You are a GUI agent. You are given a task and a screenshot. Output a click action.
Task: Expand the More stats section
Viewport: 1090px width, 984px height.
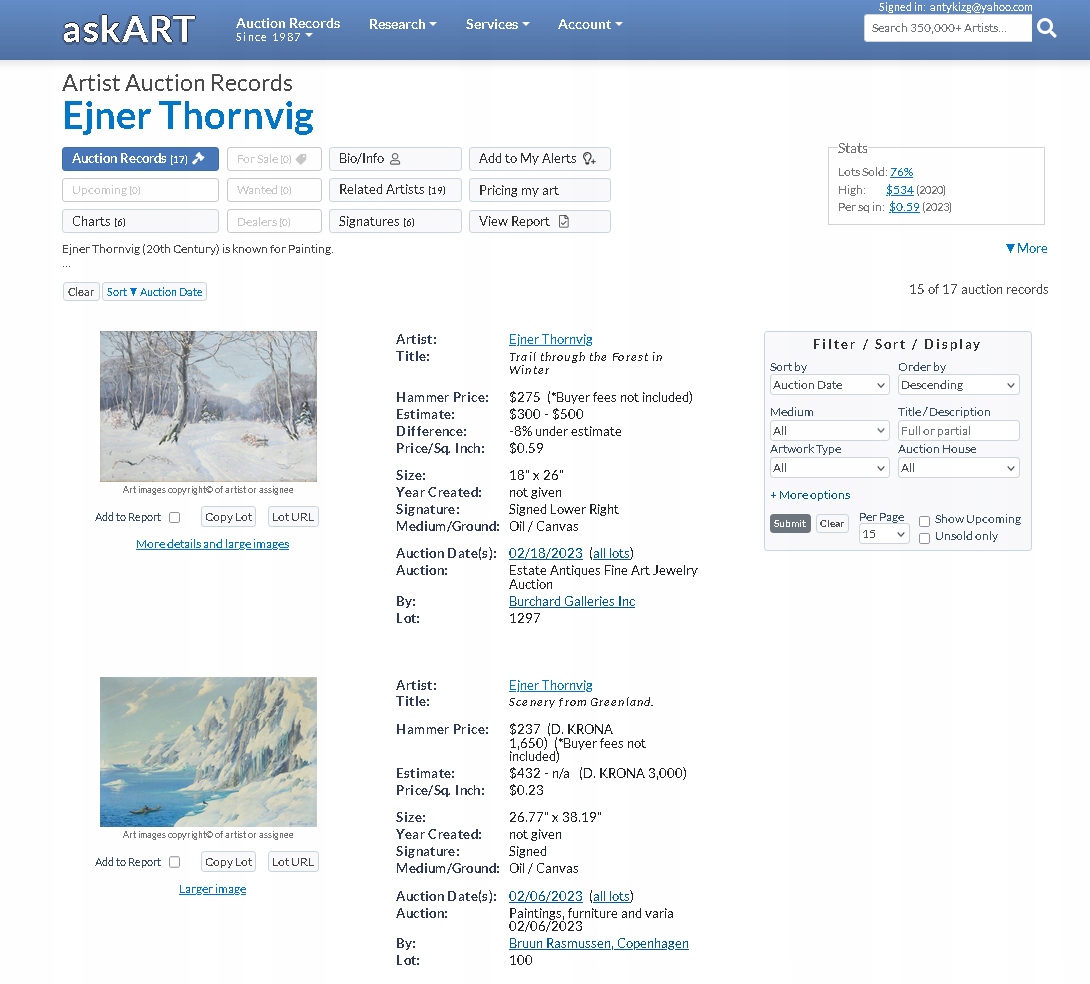(1027, 248)
